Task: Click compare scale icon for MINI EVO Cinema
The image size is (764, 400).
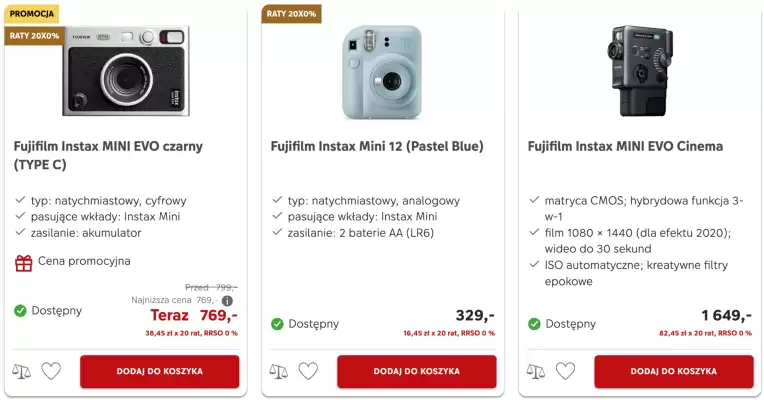Action: click(x=536, y=371)
